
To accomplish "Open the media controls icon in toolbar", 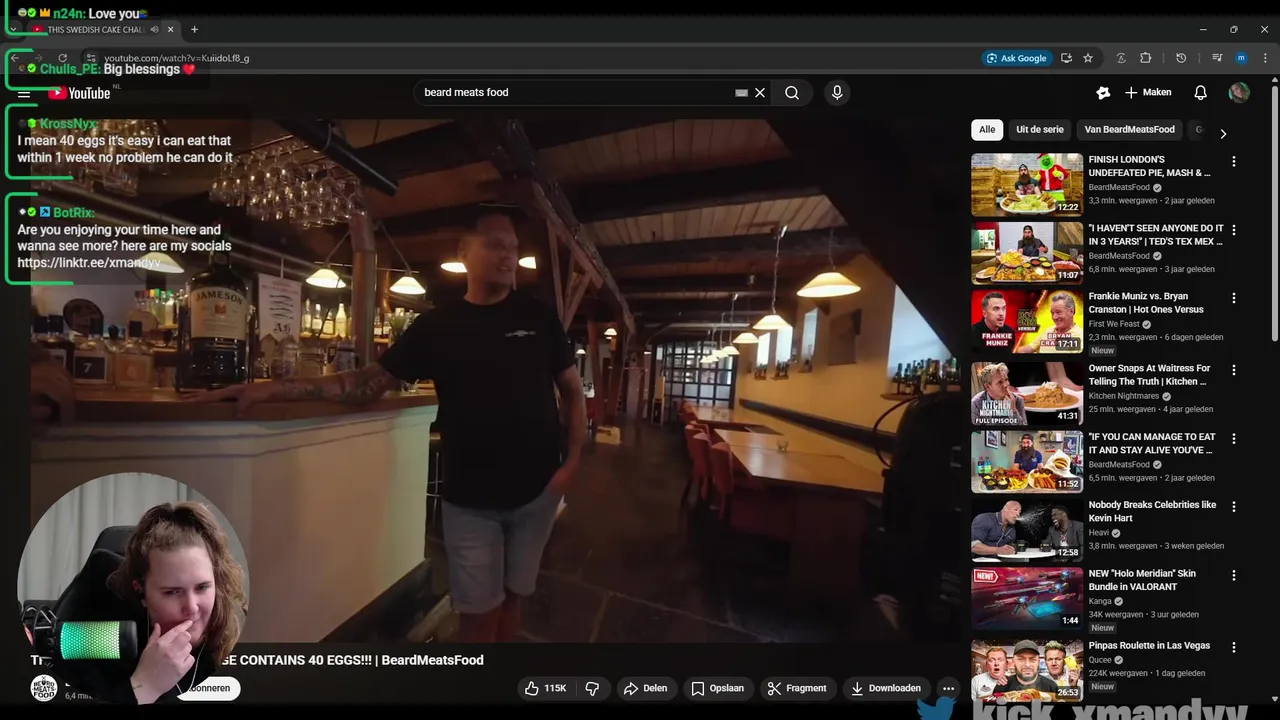I will (x=1217, y=58).
